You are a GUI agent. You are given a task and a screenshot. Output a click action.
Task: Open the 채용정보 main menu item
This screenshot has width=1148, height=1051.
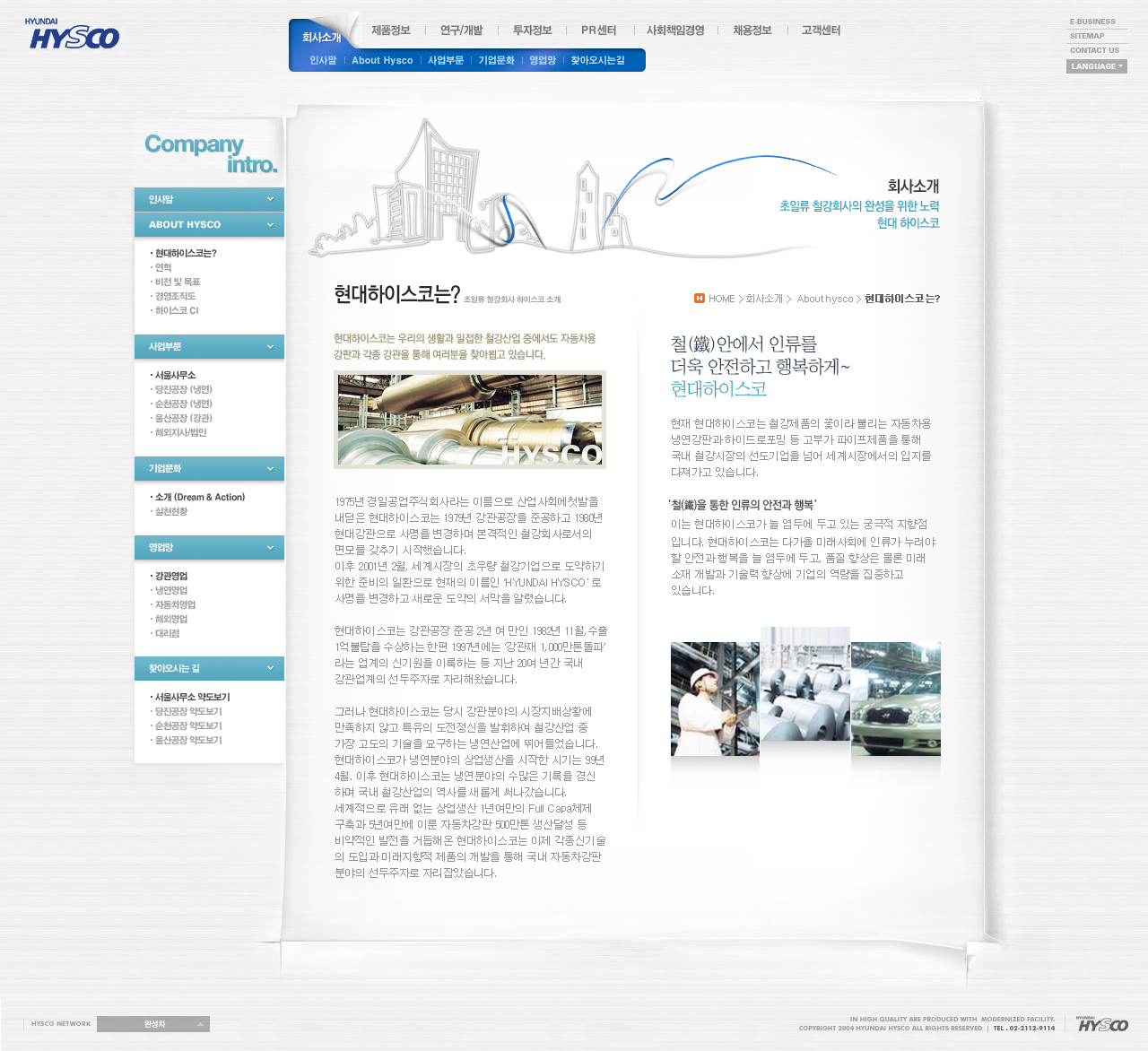tap(752, 30)
